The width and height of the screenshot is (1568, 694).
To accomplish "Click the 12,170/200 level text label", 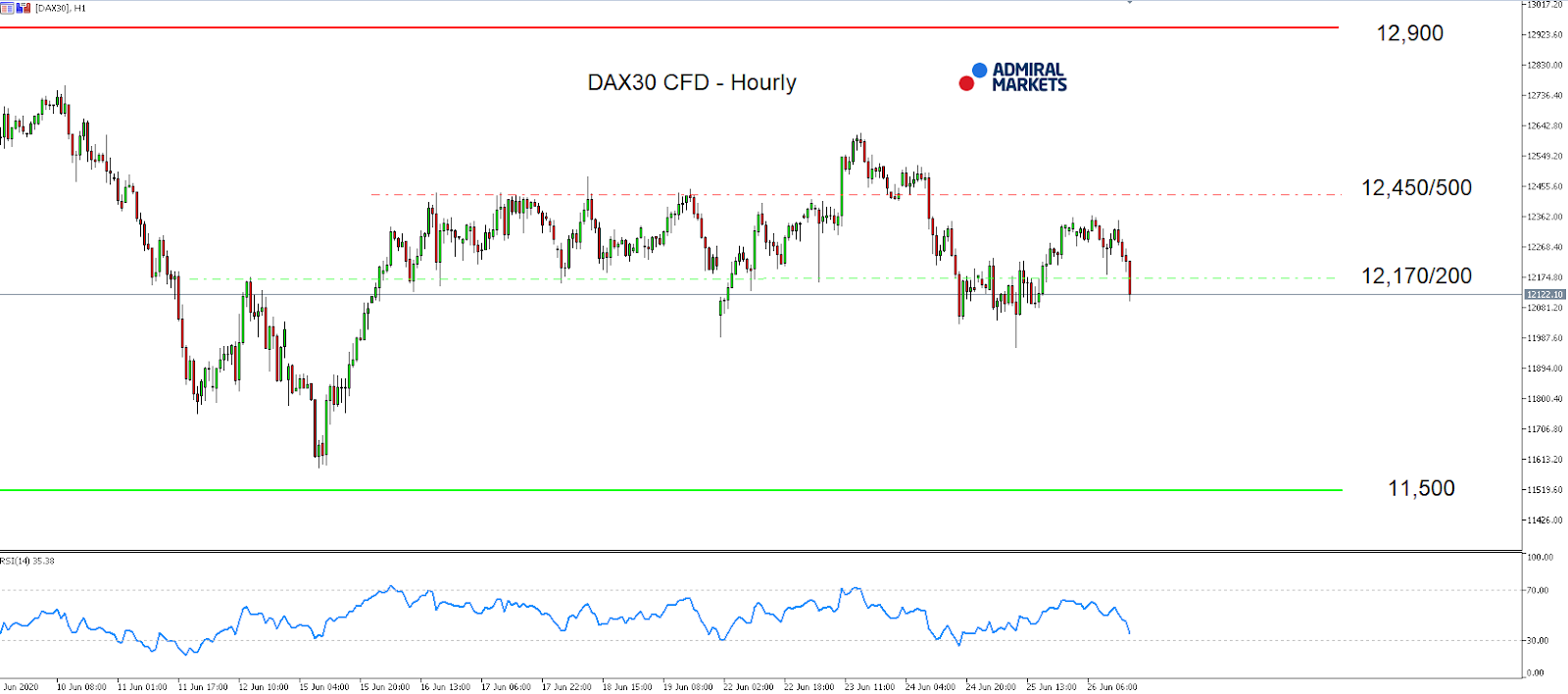I will 1416,275.
